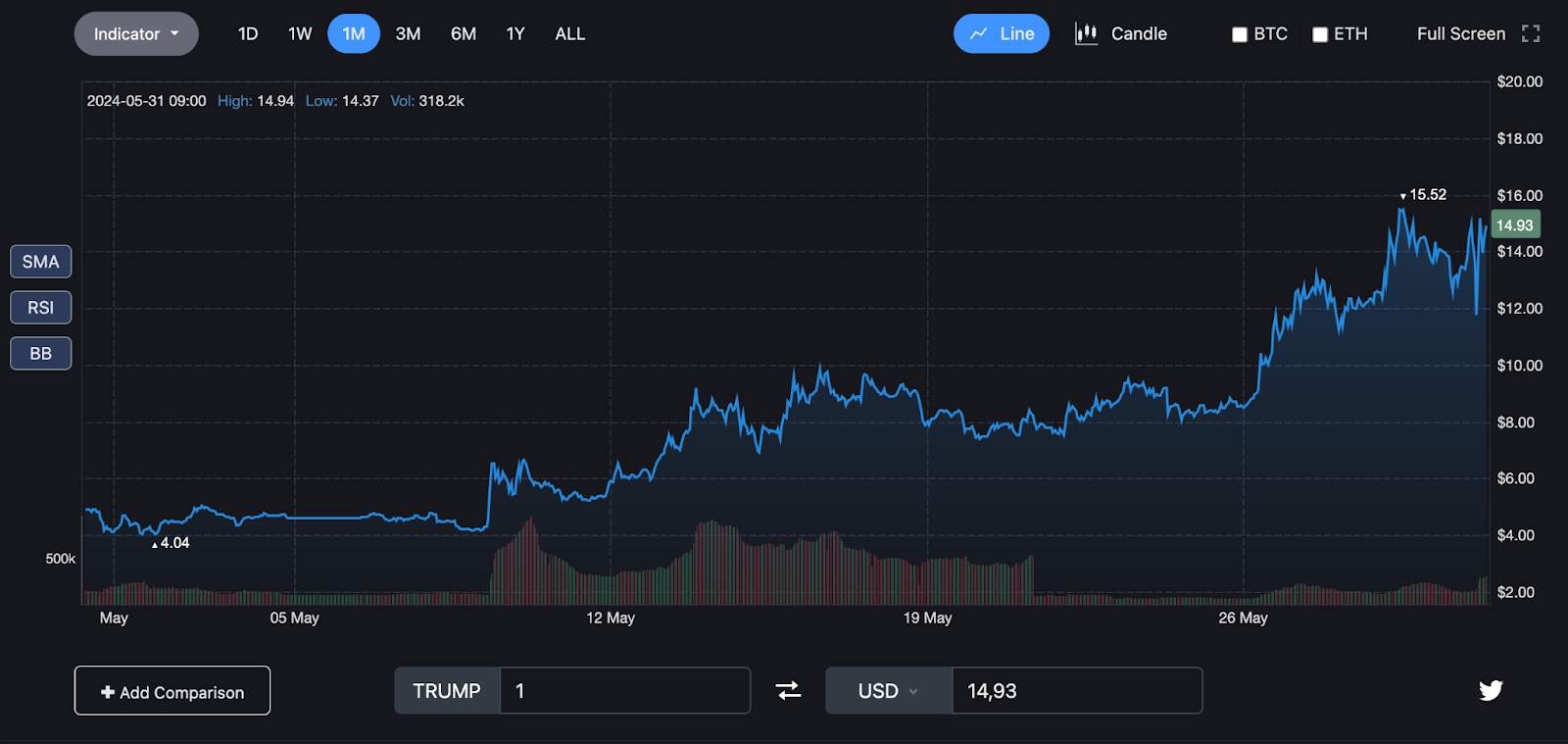Click the 19 May date label
Screen dimensions: 1568x744
[x=927, y=619]
